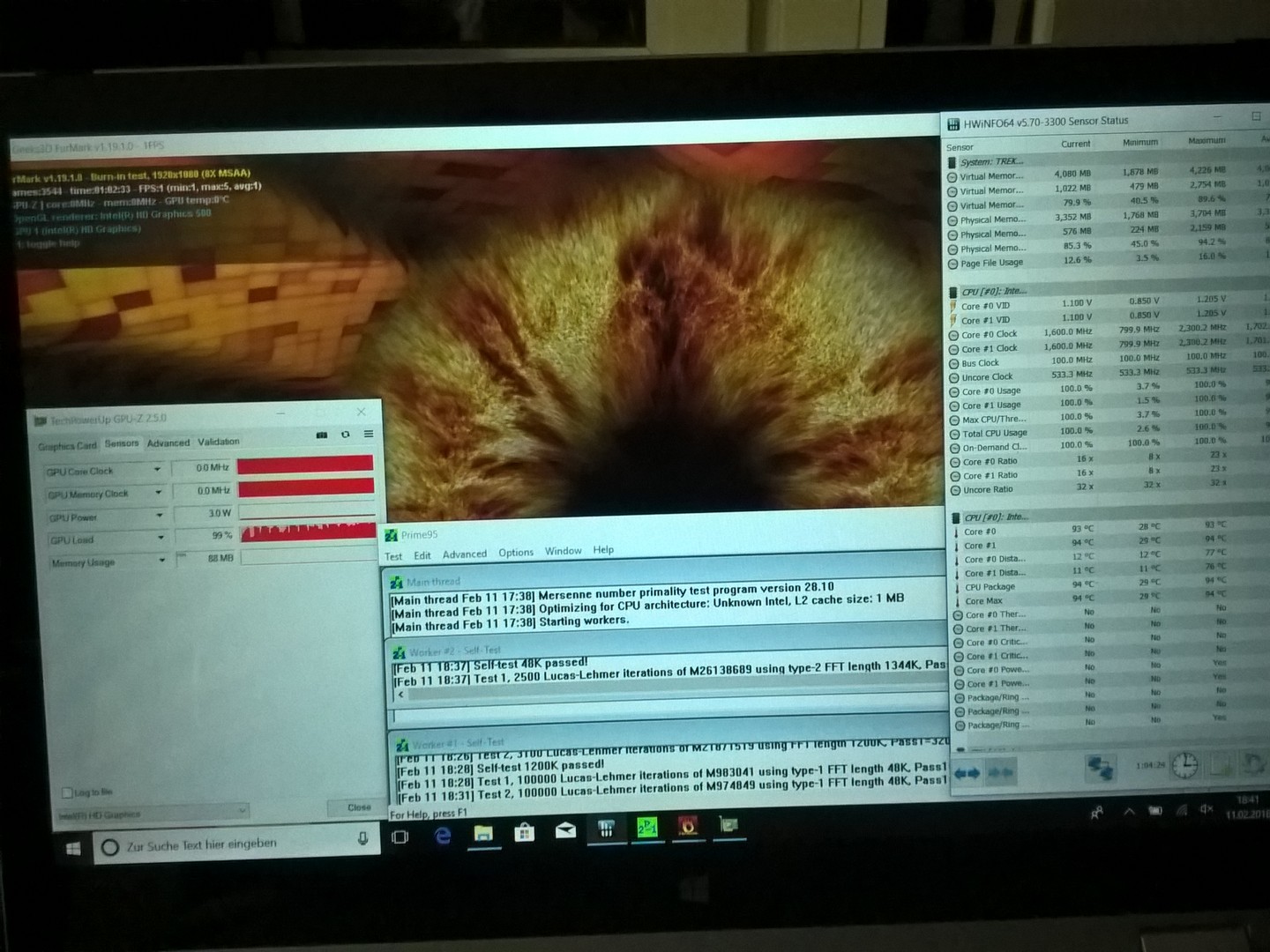Switch to the Graphics Card tab in GPU-Z
1270x952 pixels.
[67, 446]
